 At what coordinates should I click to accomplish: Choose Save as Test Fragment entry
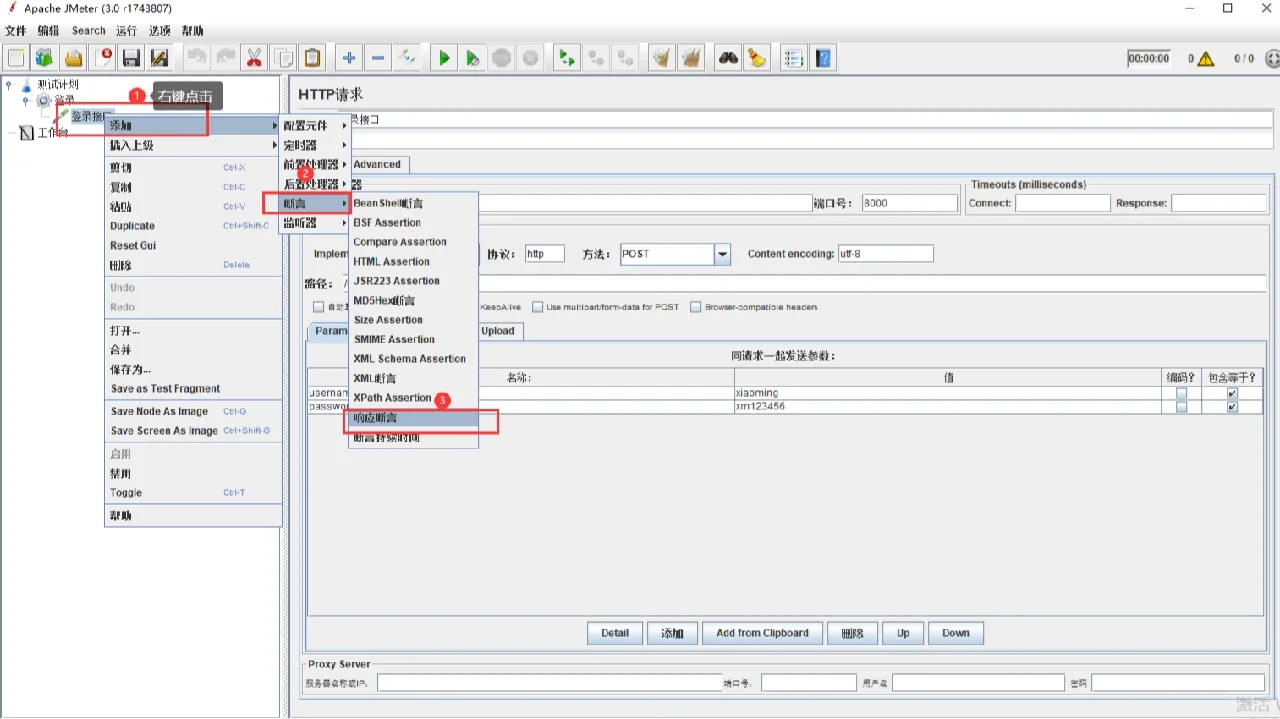click(193, 389)
